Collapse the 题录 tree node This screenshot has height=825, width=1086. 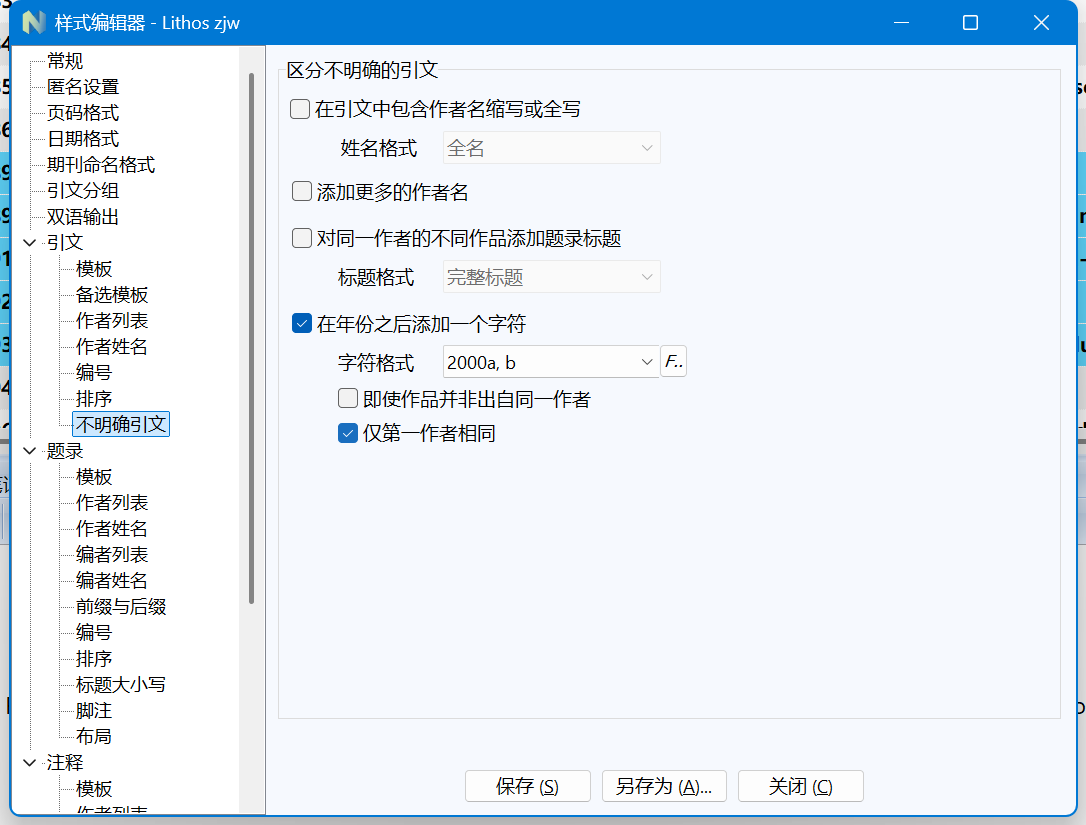[30, 451]
